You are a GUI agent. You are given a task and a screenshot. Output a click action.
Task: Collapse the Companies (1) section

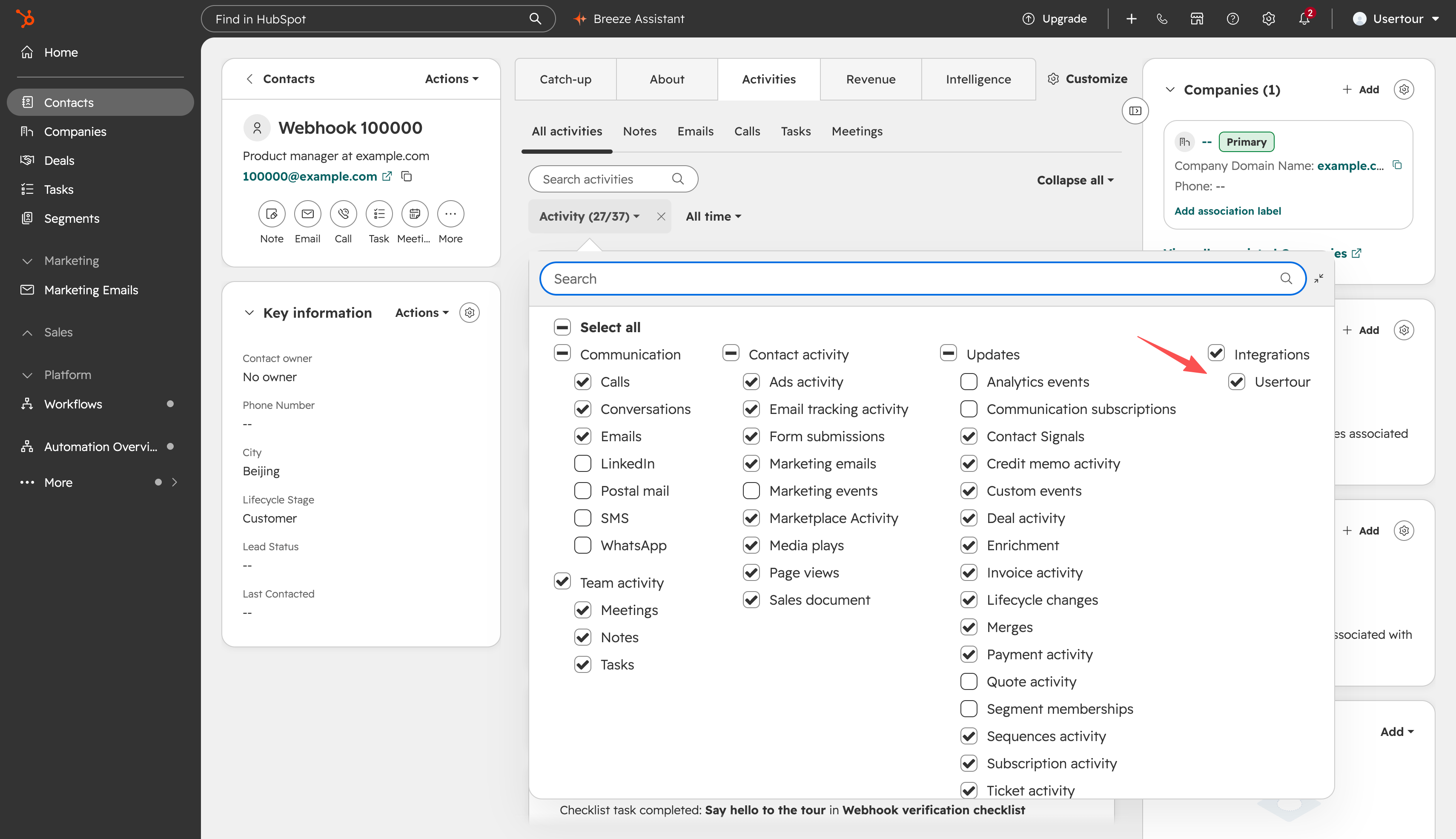[x=1170, y=89]
